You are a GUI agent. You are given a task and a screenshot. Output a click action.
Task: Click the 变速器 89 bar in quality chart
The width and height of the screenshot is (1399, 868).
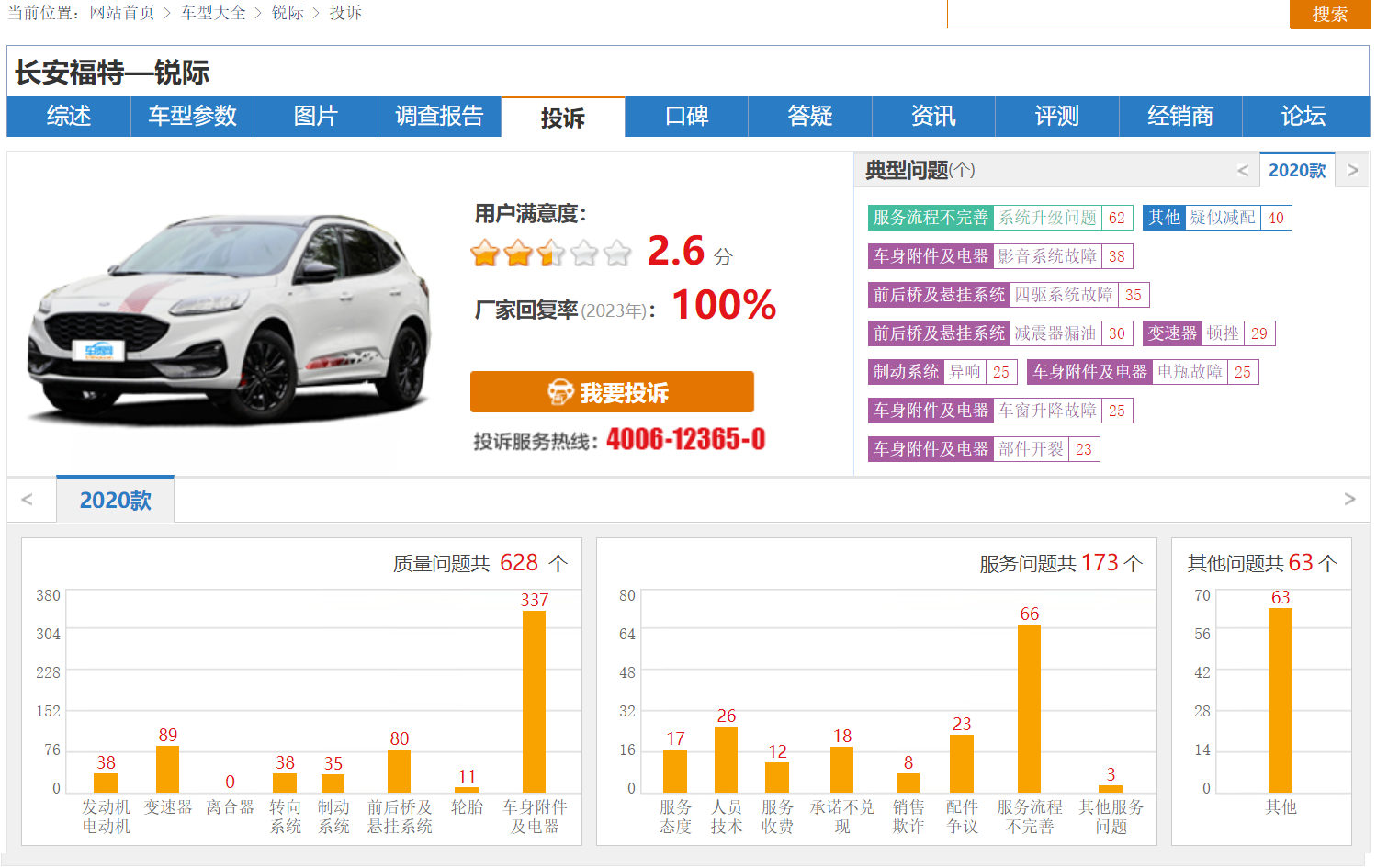(x=167, y=769)
